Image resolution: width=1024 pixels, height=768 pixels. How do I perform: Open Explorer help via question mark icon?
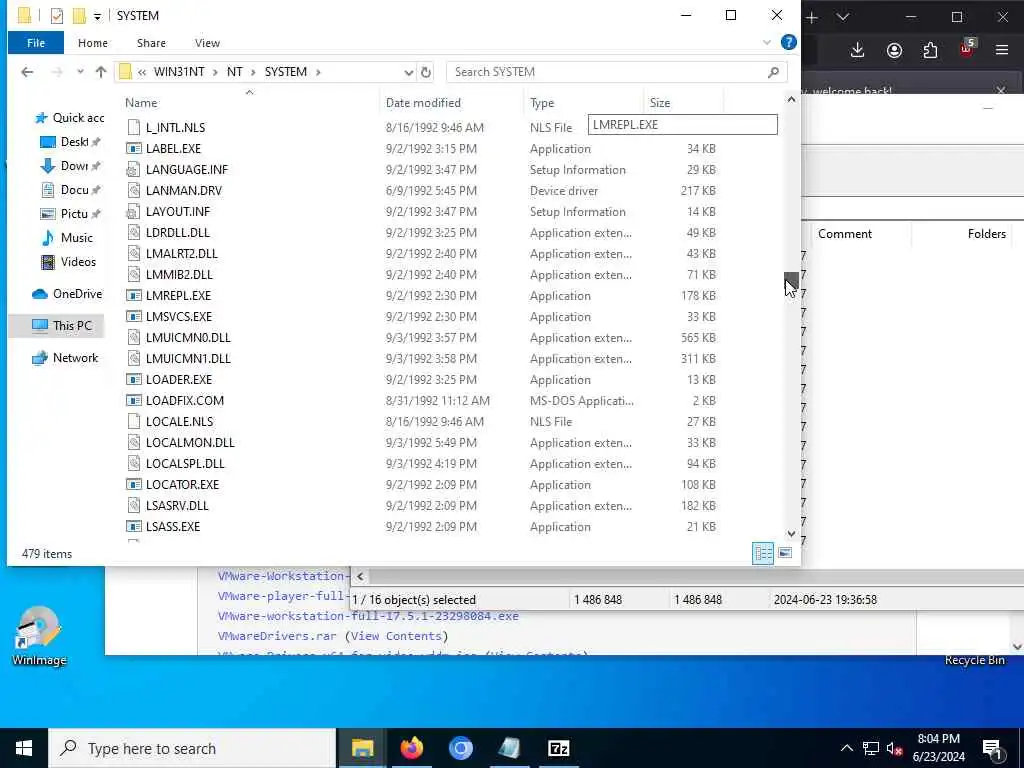[788, 42]
